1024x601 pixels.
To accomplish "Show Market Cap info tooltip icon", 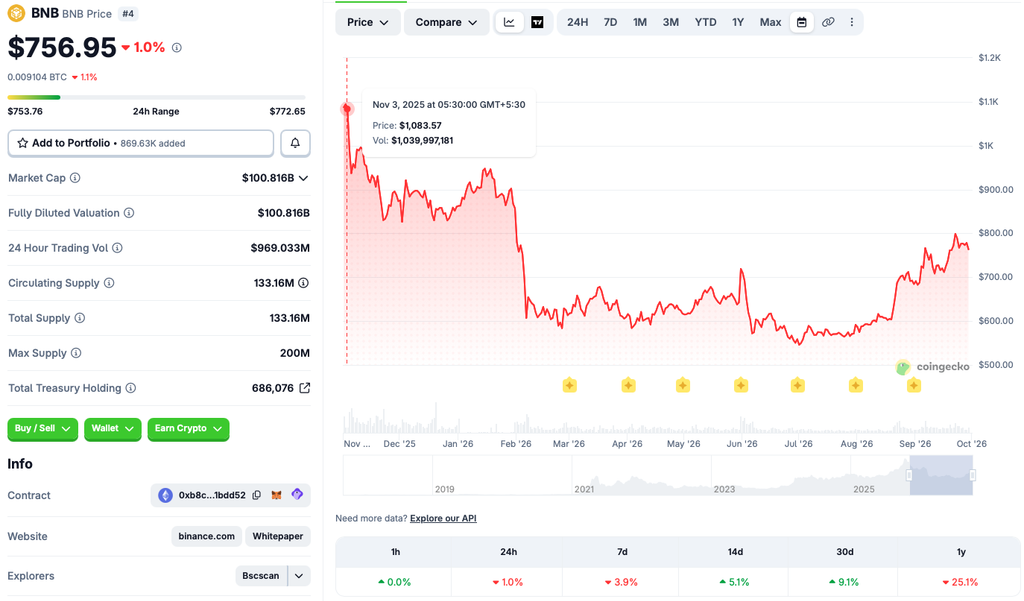I will (75, 178).
